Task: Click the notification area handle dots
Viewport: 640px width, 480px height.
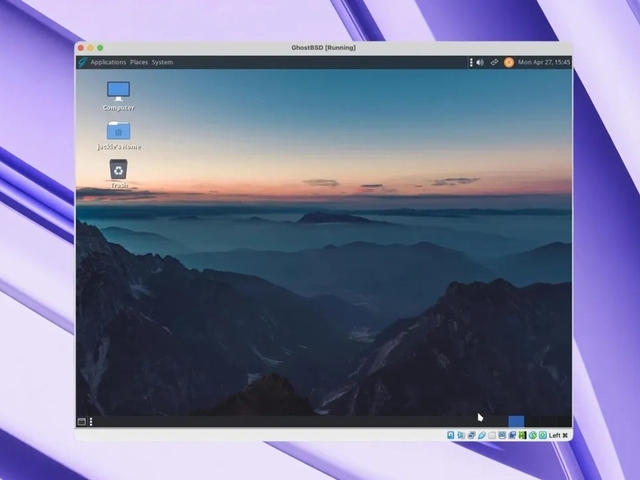Action: 471,62
